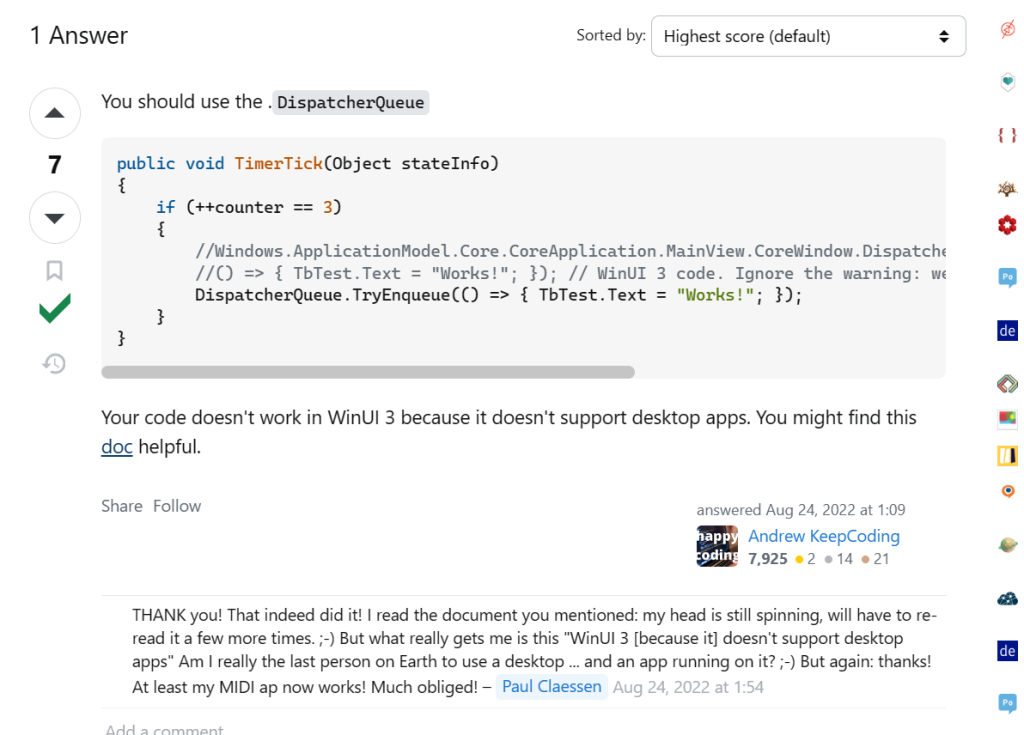Image resolution: width=1024 pixels, height=735 pixels.
Task: Open Paul Claessen's profile link
Action: click(x=551, y=687)
